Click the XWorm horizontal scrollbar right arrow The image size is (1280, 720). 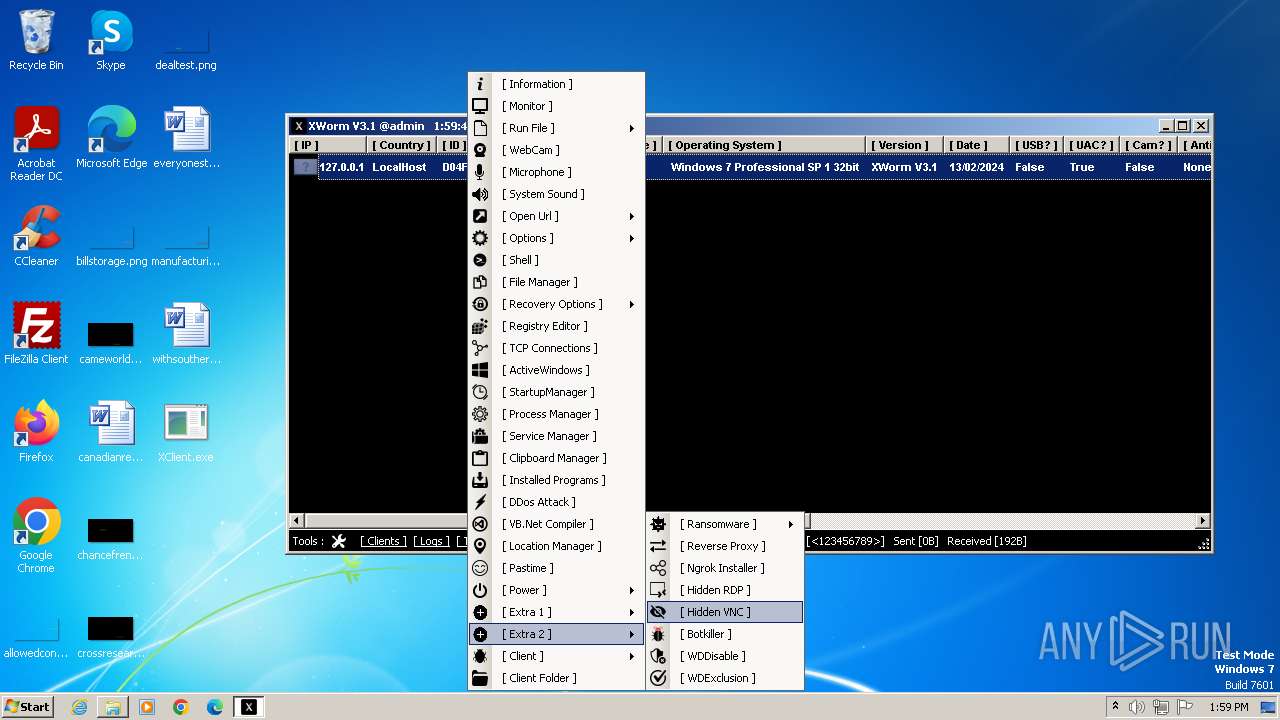[x=1203, y=521]
